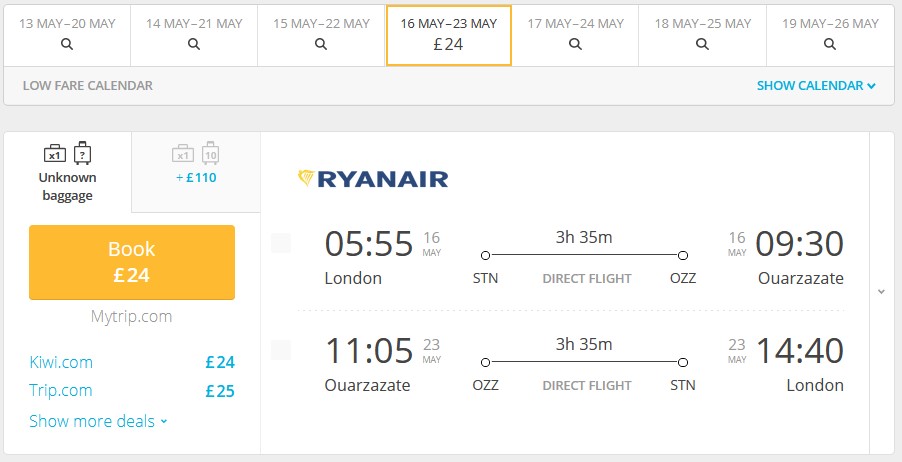This screenshot has width=902, height=462.
Task: Expand Show Calendar in low fare bar
Action: pos(816,86)
